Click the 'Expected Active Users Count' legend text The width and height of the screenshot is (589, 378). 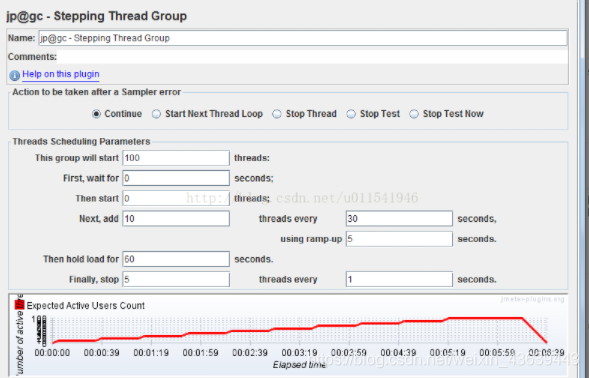[86, 305]
